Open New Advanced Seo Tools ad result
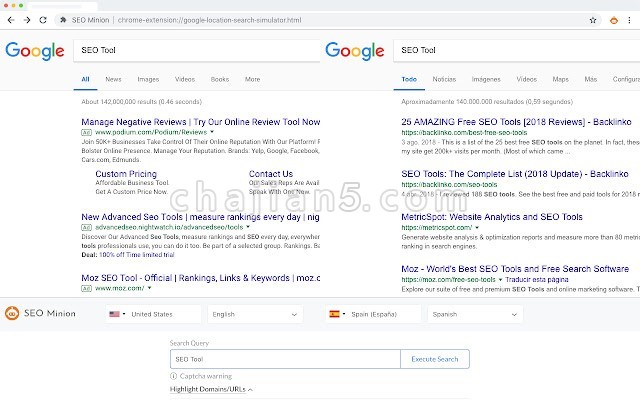This screenshot has width=640, height=400. (x=200, y=217)
